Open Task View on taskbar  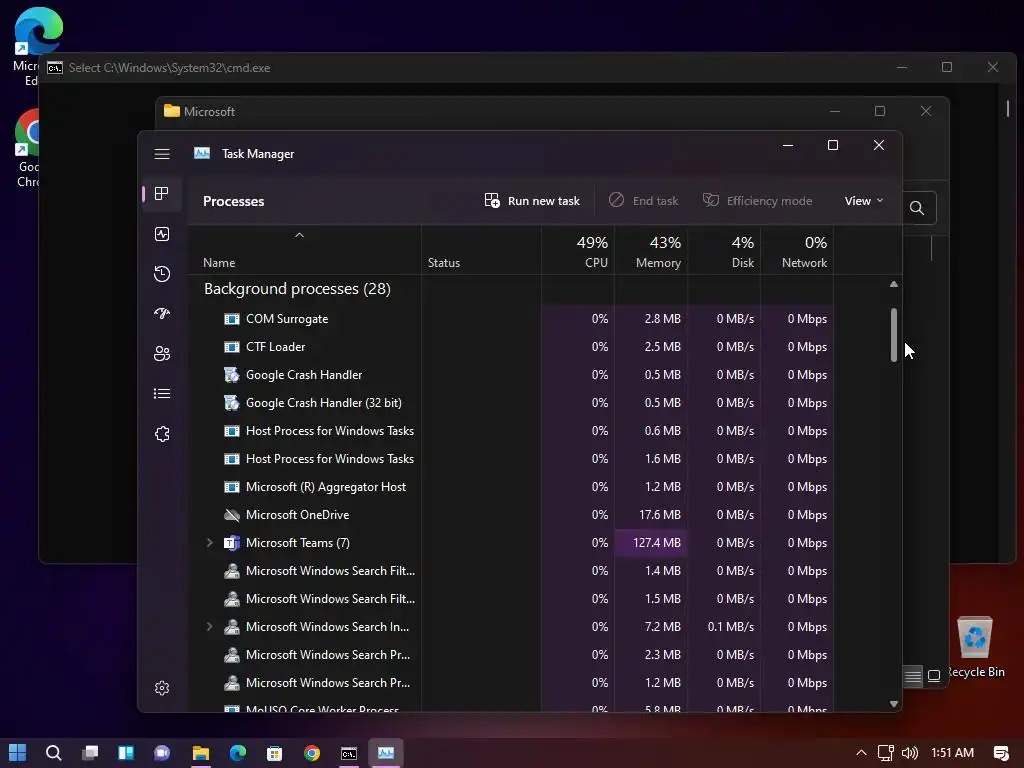click(x=90, y=752)
